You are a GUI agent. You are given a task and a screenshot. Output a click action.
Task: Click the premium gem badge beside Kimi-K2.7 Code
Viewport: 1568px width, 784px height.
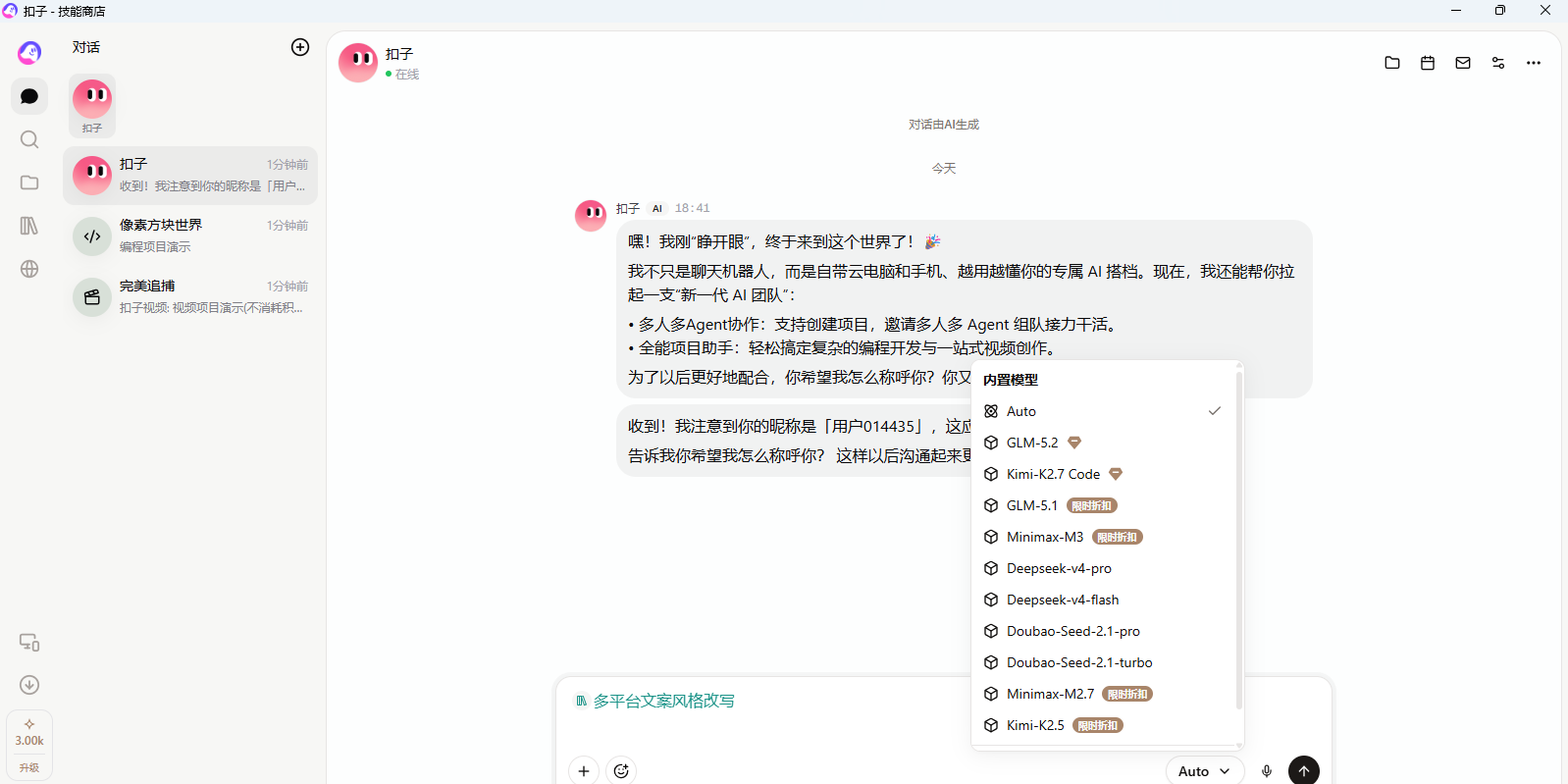(x=1116, y=474)
